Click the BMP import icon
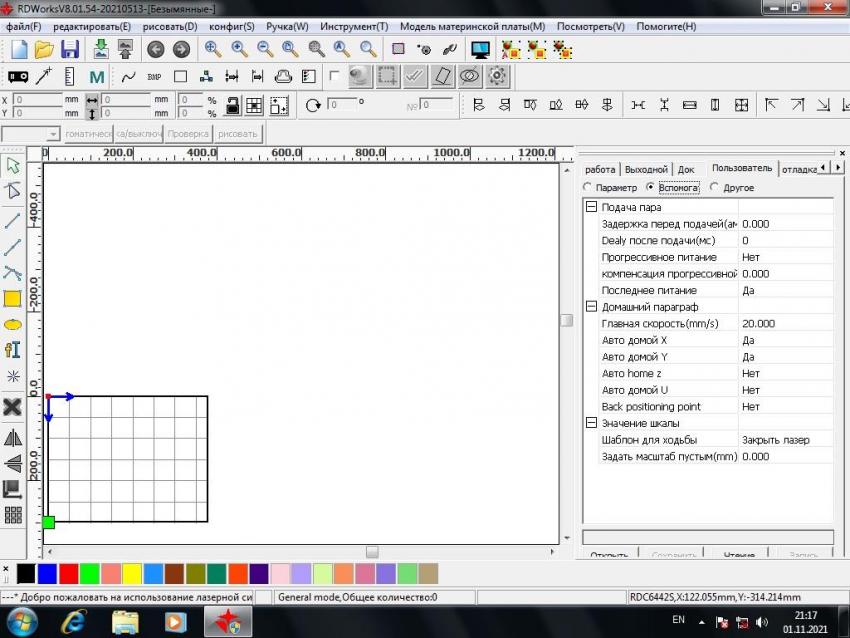The width and height of the screenshot is (850, 638). (154, 76)
